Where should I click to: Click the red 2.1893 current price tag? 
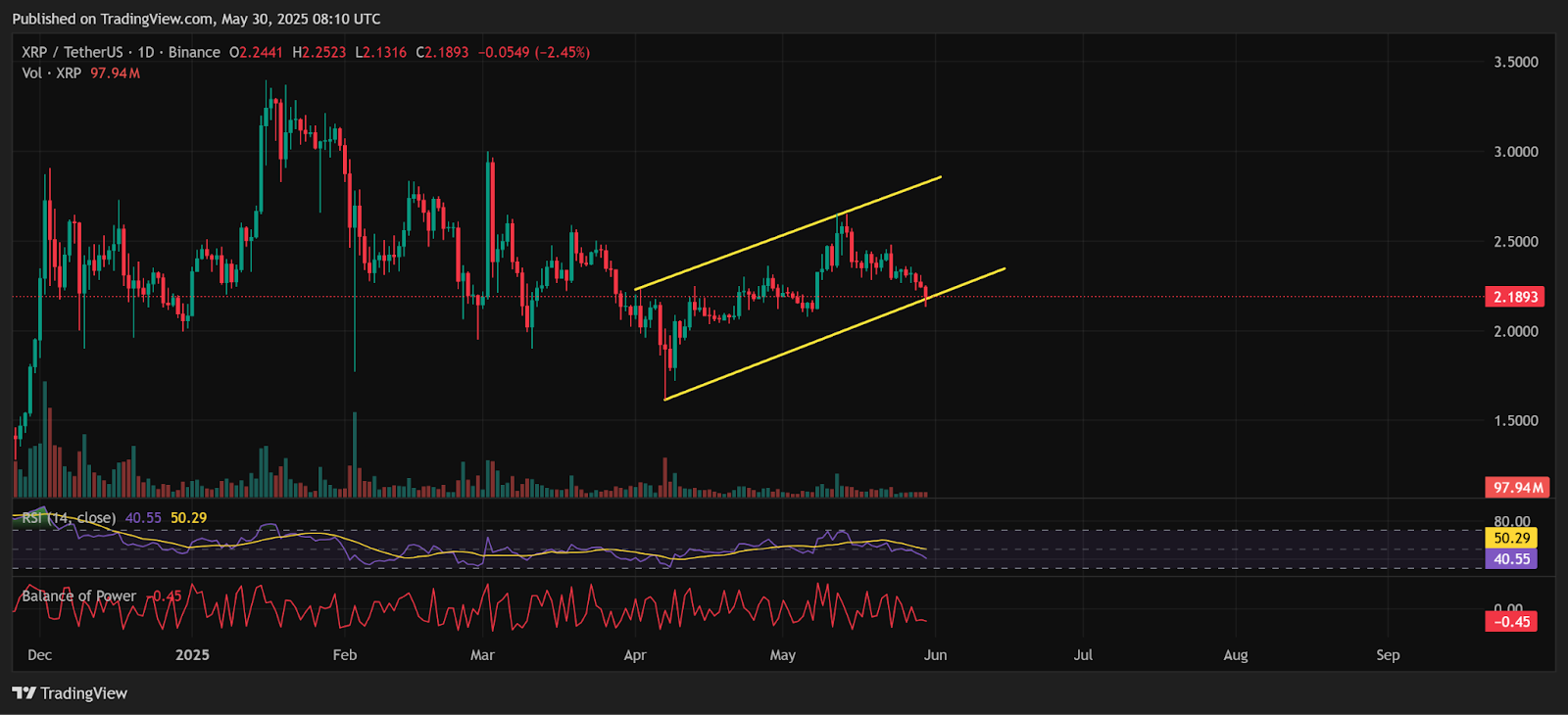[1515, 297]
